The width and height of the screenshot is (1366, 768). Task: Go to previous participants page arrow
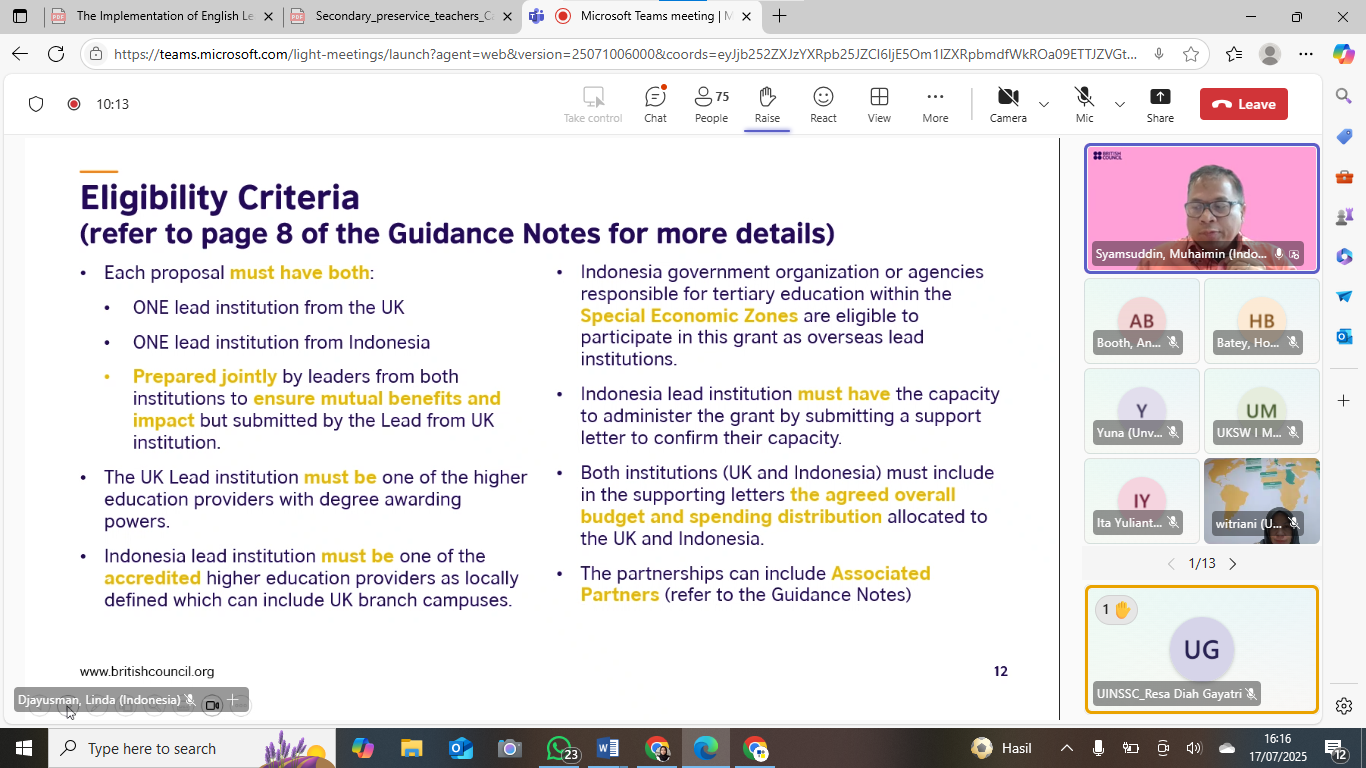point(1171,564)
